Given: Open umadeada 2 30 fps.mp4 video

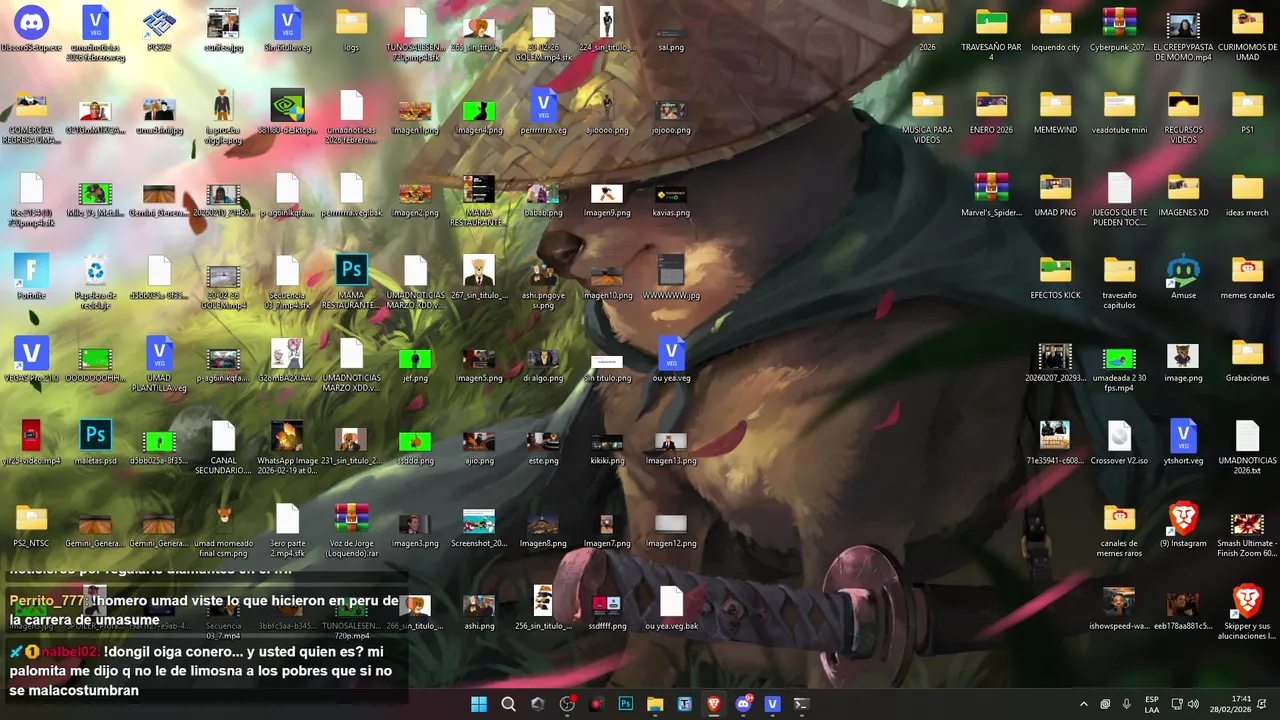Looking at the screenshot, I should 1119,365.
